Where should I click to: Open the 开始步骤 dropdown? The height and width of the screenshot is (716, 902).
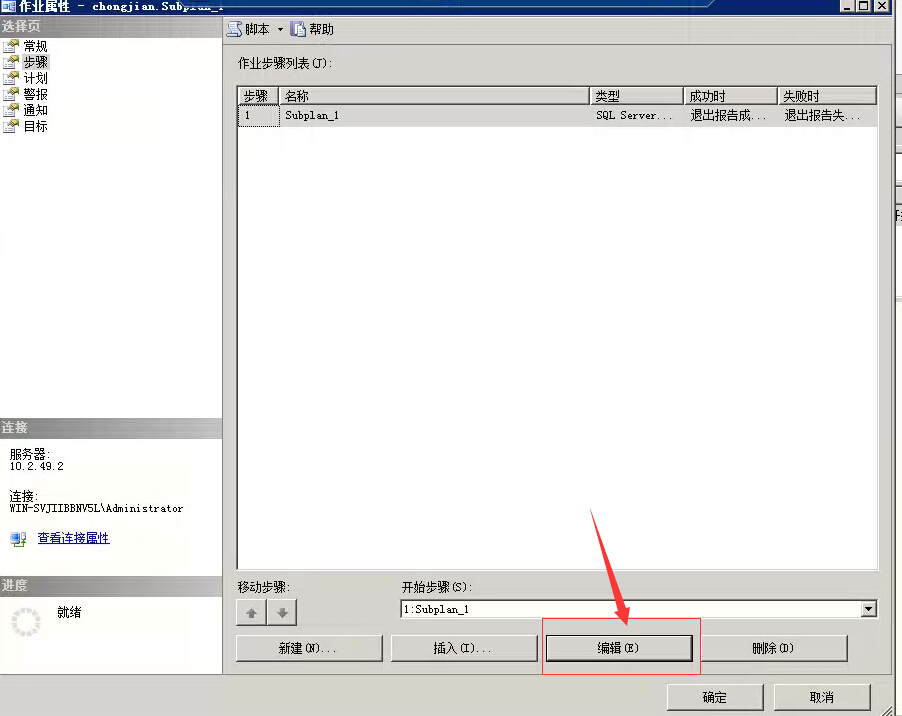pyautogui.click(x=869, y=609)
